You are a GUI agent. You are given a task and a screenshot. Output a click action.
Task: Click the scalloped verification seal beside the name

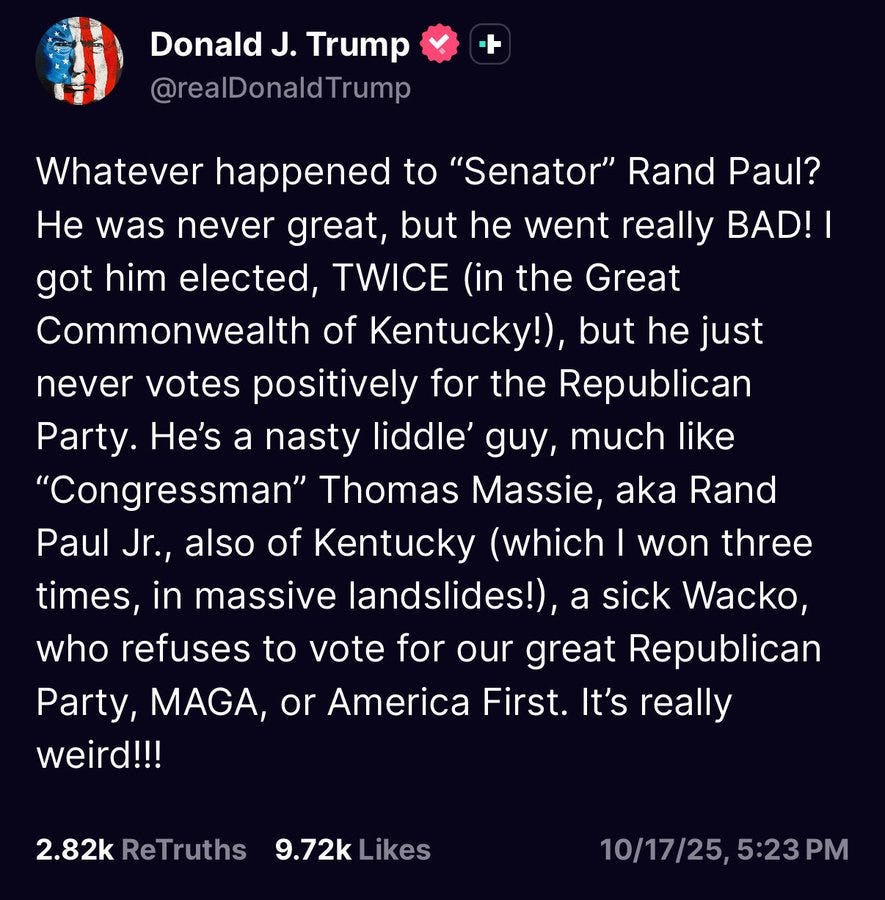point(437,44)
